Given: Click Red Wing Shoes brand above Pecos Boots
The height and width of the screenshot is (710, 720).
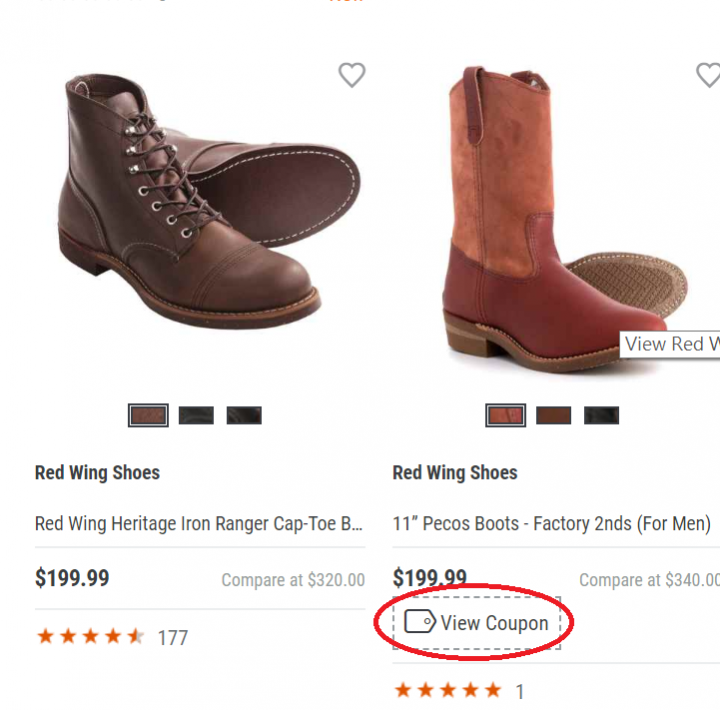Looking at the screenshot, I should (455, 472).
